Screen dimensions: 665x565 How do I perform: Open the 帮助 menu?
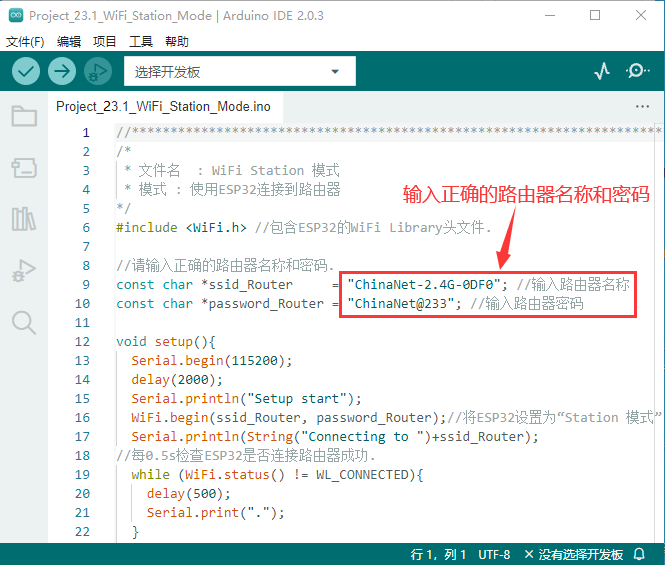point(176,41)
